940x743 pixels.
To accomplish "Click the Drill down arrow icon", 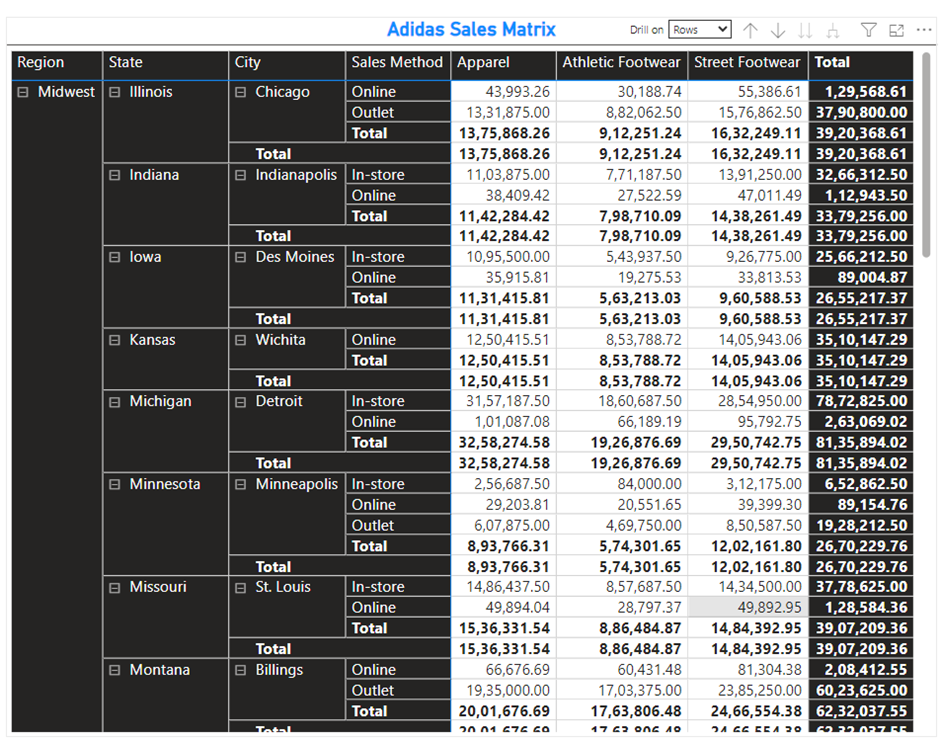I will coord(778,30).
